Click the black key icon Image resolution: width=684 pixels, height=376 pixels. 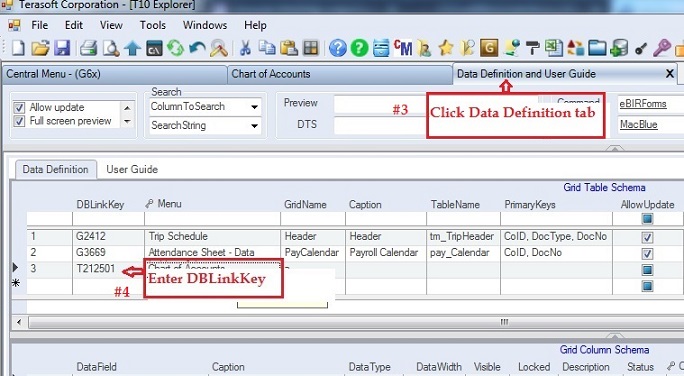[x=640, y=49]
